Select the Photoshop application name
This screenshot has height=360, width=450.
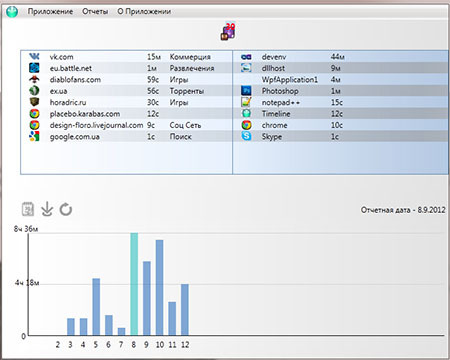click(280, 91)
